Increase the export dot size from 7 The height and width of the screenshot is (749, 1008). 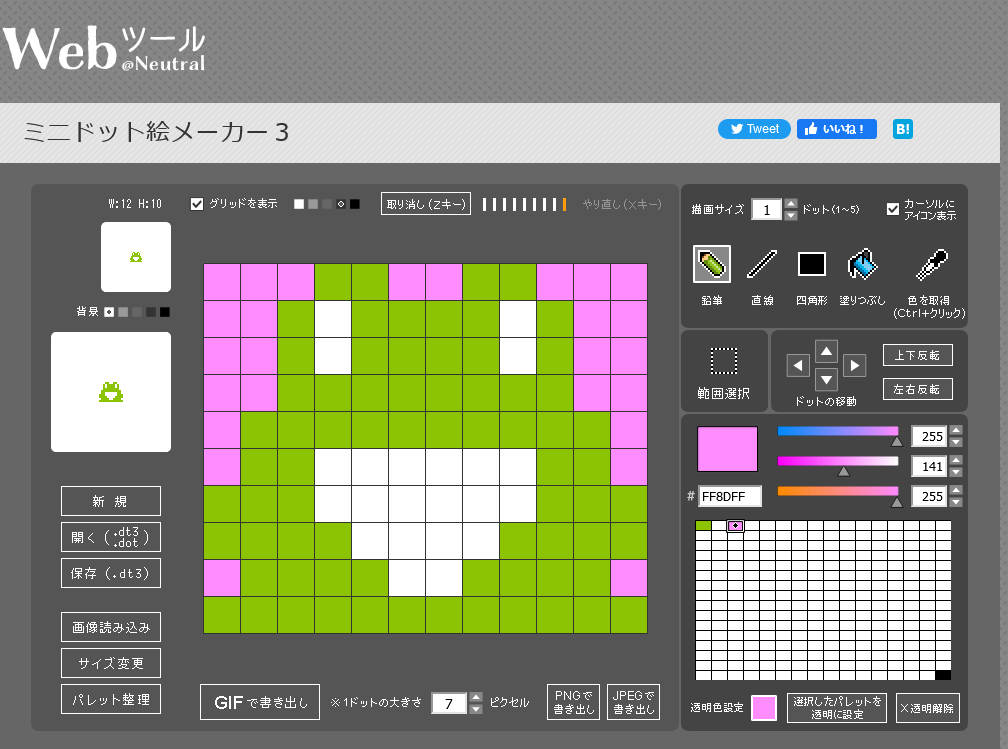pyautogui.click(x=474, y=698)
